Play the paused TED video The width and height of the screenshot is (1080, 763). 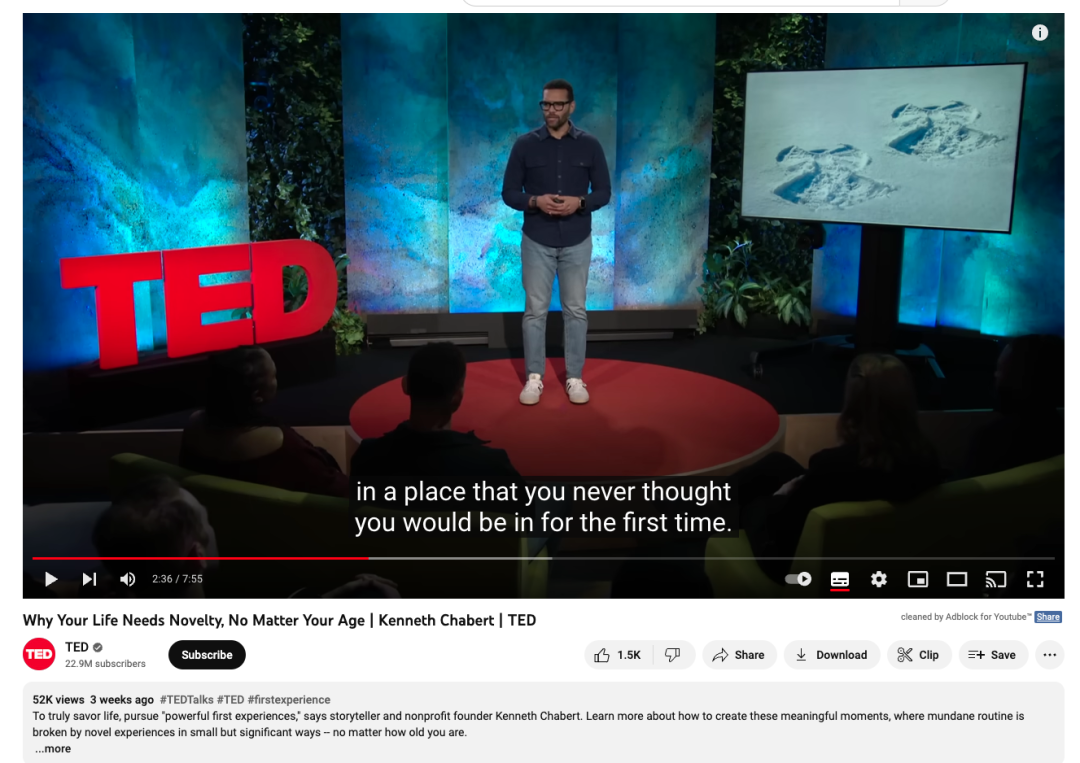tap(51, 579)
